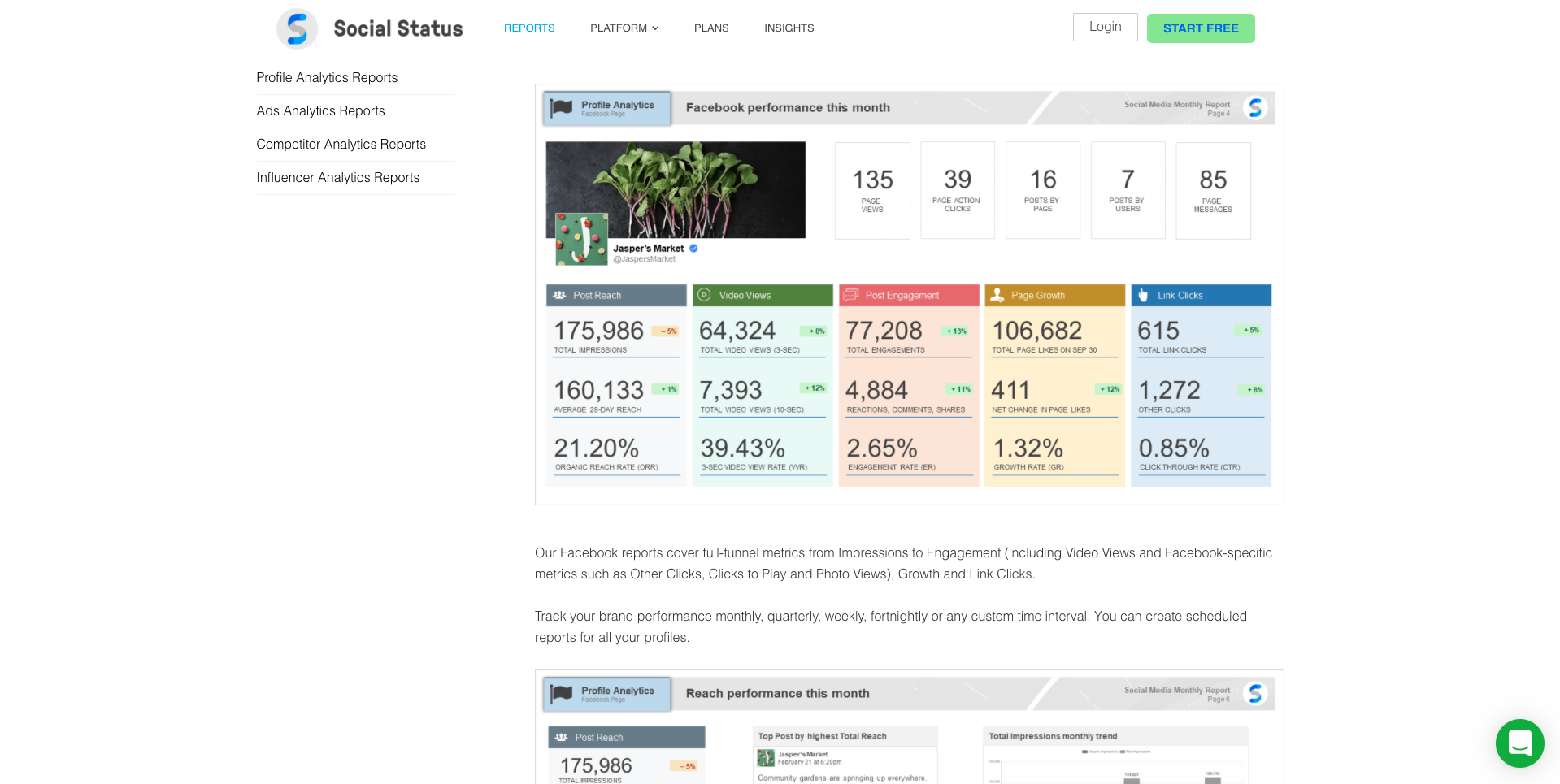Click the Social Status brand name
The width and height of the screenshot is (1560, 784).
point(398,28)
